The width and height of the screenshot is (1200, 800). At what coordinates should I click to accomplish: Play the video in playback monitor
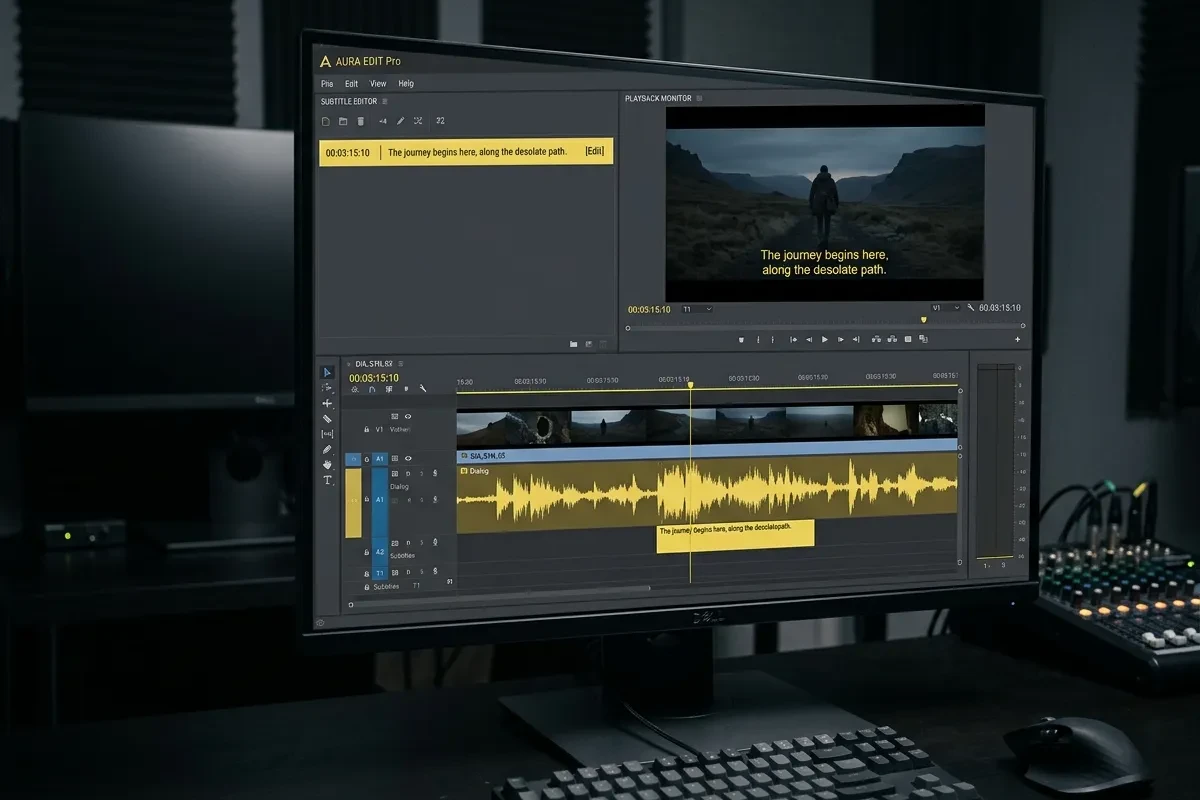(825, 340)
